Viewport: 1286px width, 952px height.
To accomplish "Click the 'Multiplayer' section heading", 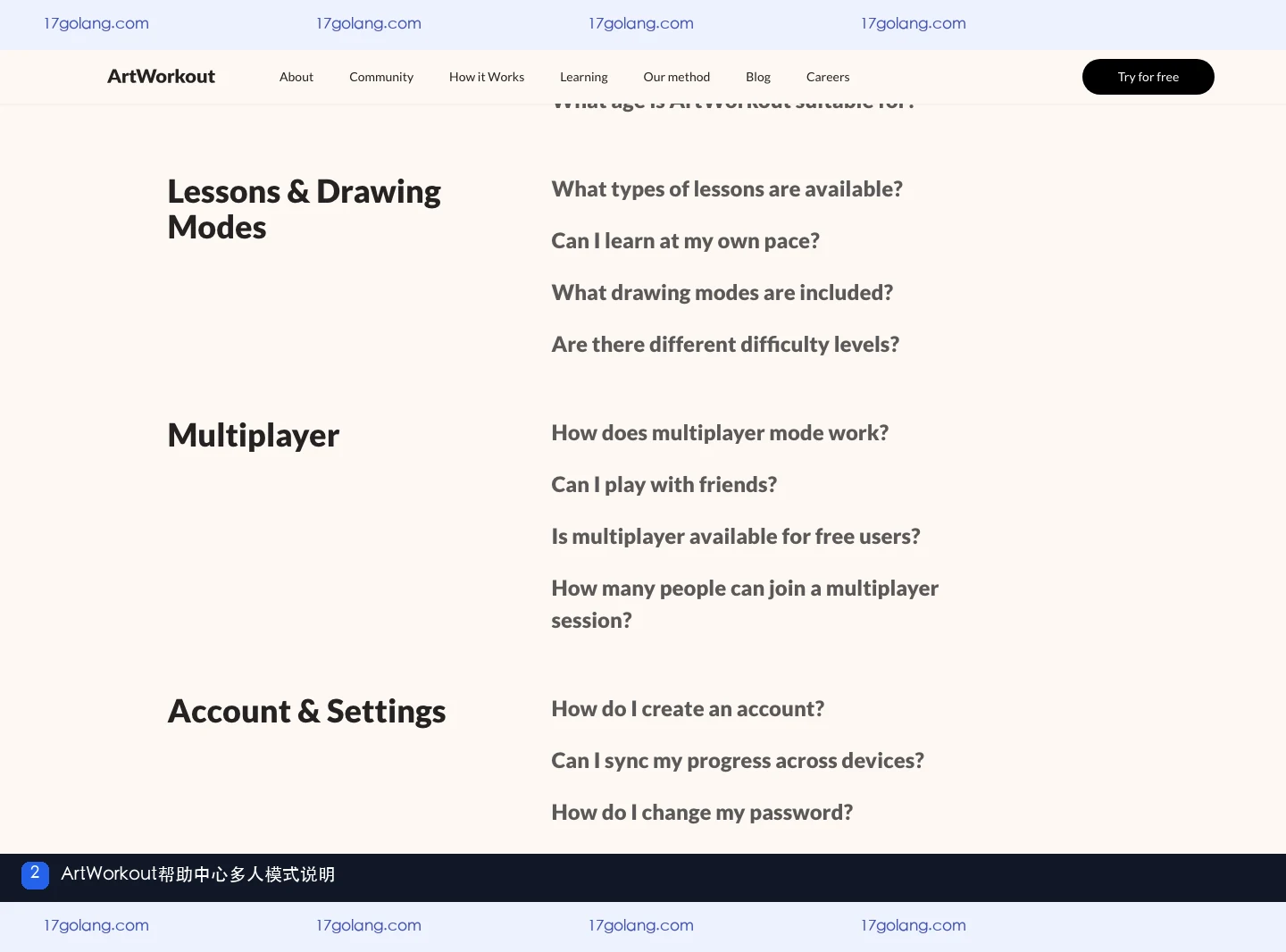I will pos(254,436).
